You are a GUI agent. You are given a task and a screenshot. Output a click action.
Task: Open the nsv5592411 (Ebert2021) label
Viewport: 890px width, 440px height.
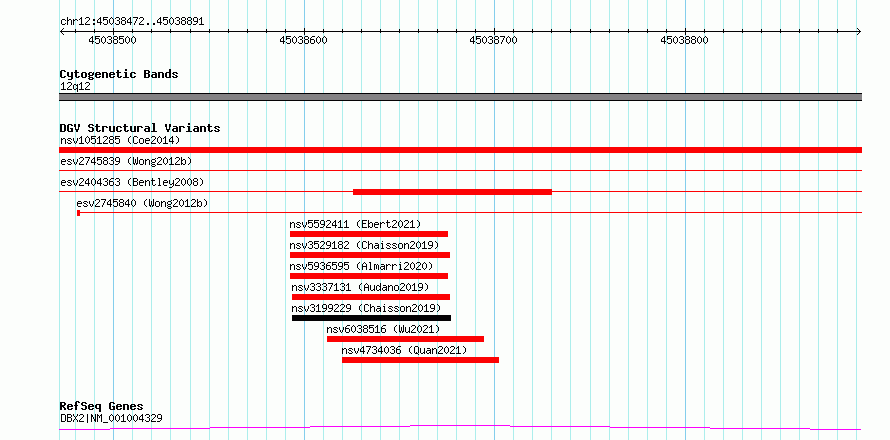pyautogui.click(x=355, y=224)
